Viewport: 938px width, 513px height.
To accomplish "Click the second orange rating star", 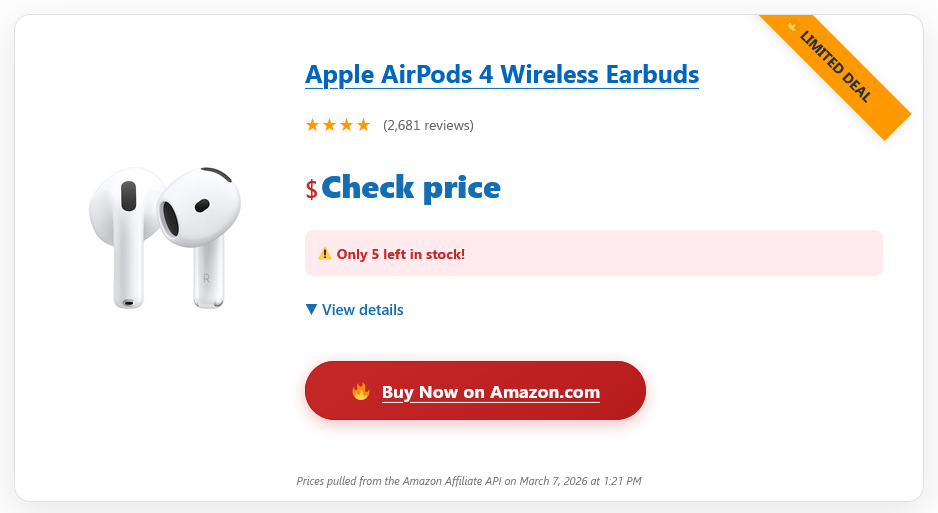I will tap(329, 125).
